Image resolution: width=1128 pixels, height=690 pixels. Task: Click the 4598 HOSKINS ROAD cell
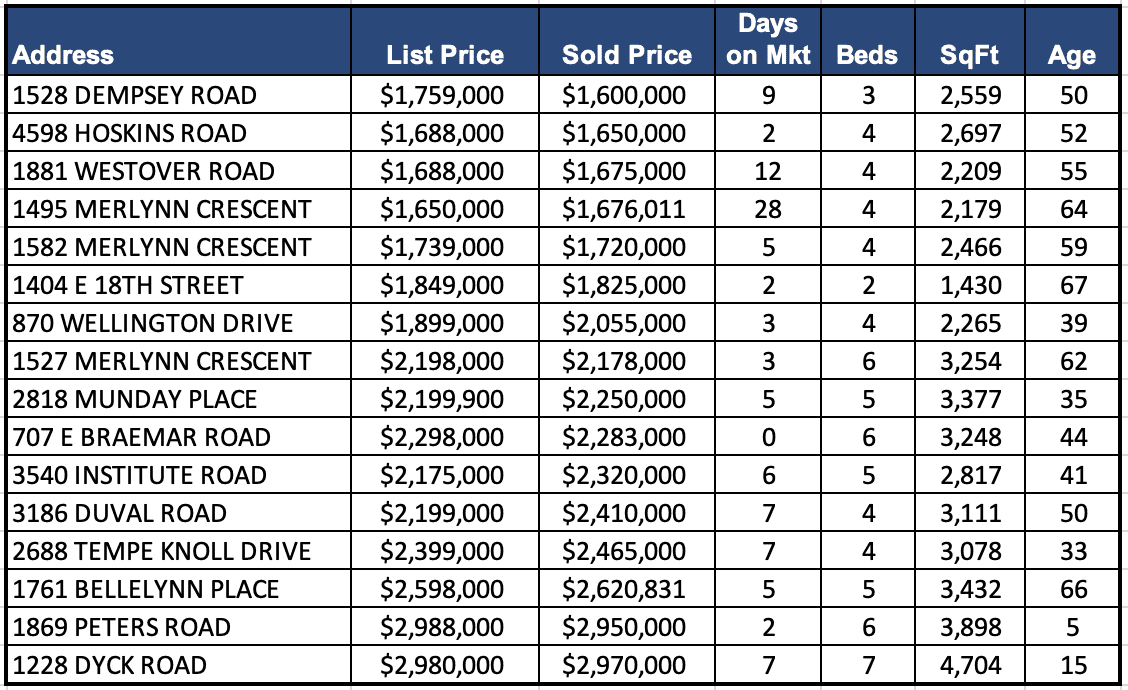(130, 134)
